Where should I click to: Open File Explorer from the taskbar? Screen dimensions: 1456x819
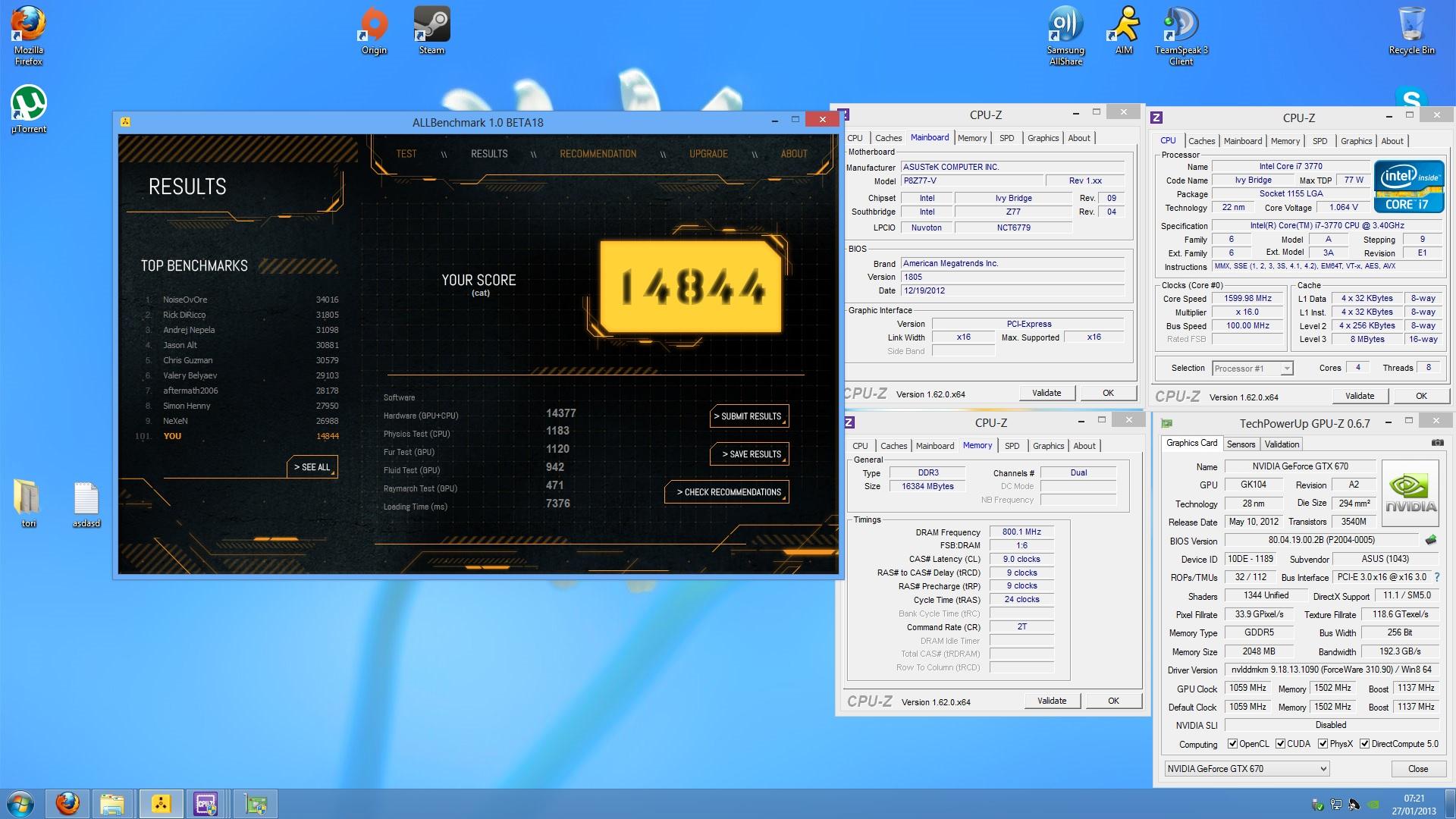tap(112, 803)
